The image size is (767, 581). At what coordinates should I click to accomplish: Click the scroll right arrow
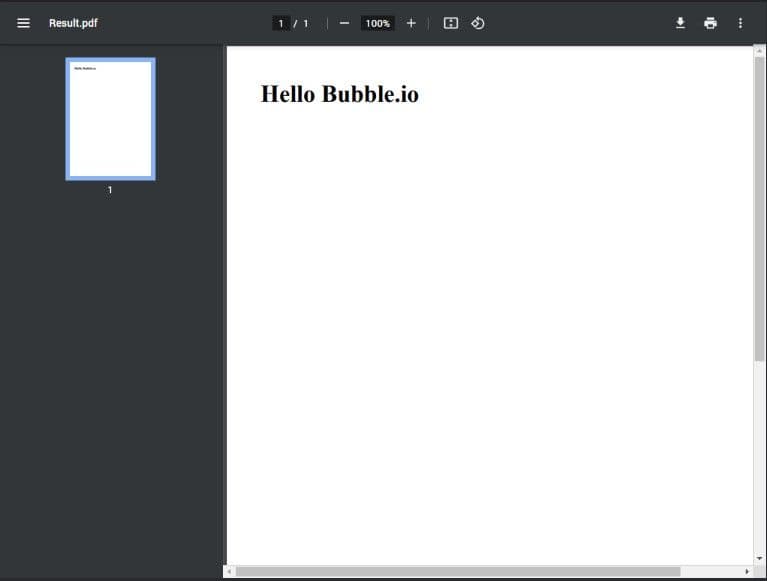(x=746, y=572)
